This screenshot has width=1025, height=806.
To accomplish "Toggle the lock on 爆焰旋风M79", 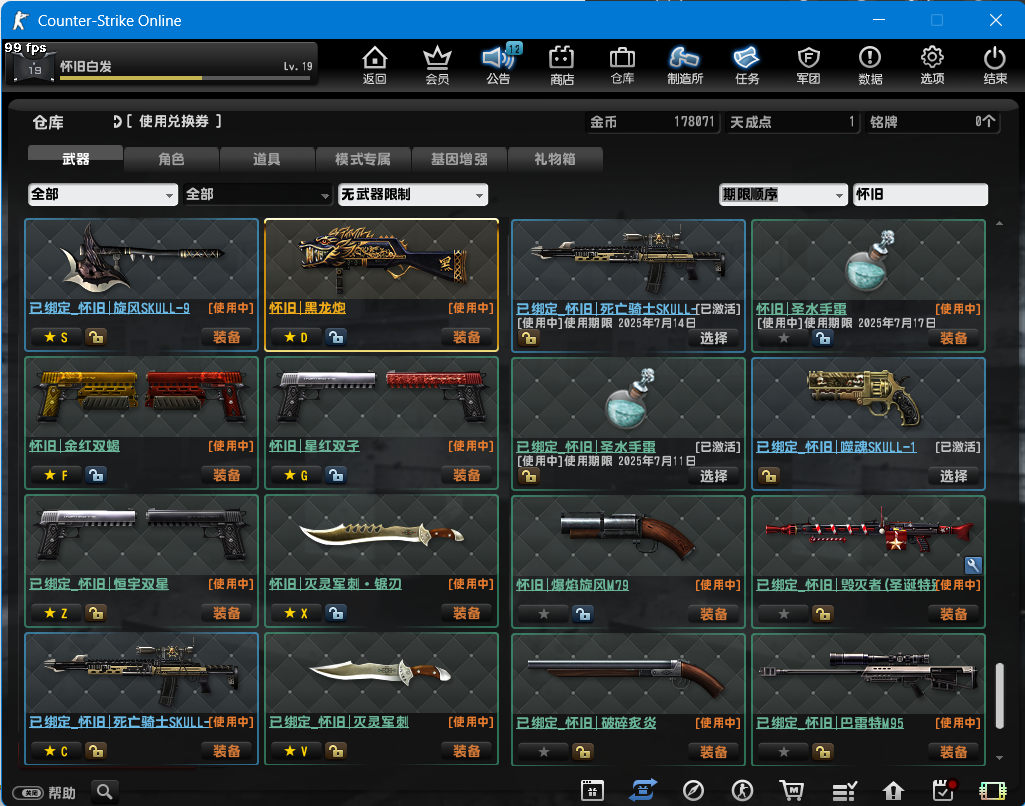I will click(582, 614).
